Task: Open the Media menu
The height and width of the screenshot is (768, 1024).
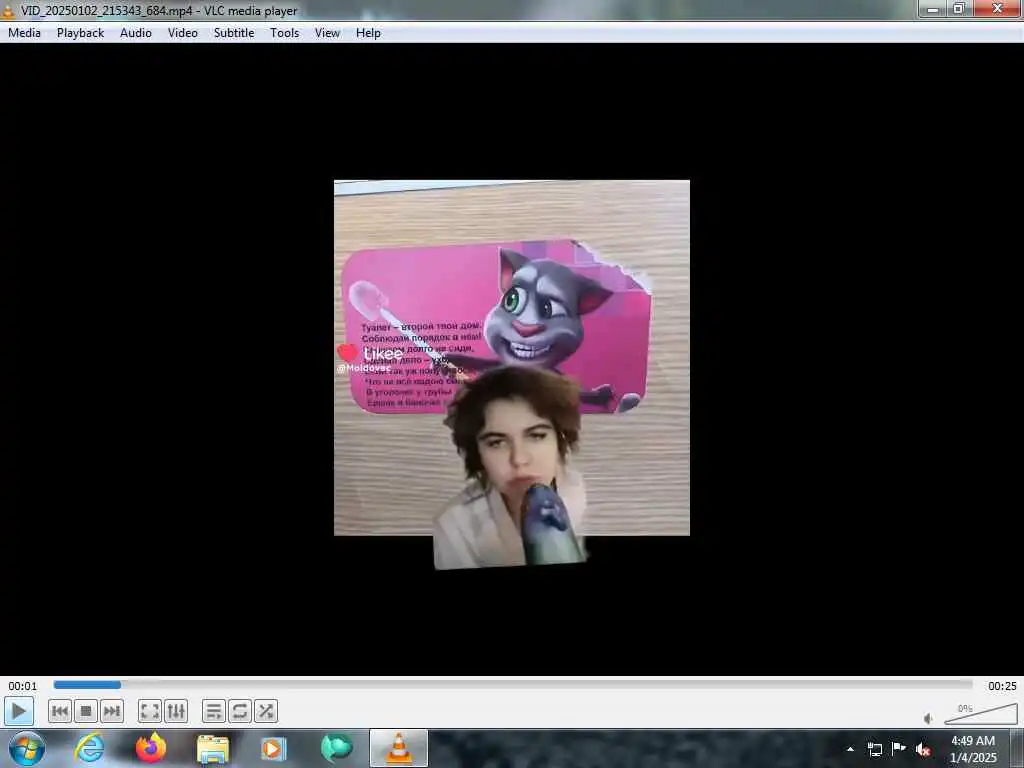Action: point(24,33)
